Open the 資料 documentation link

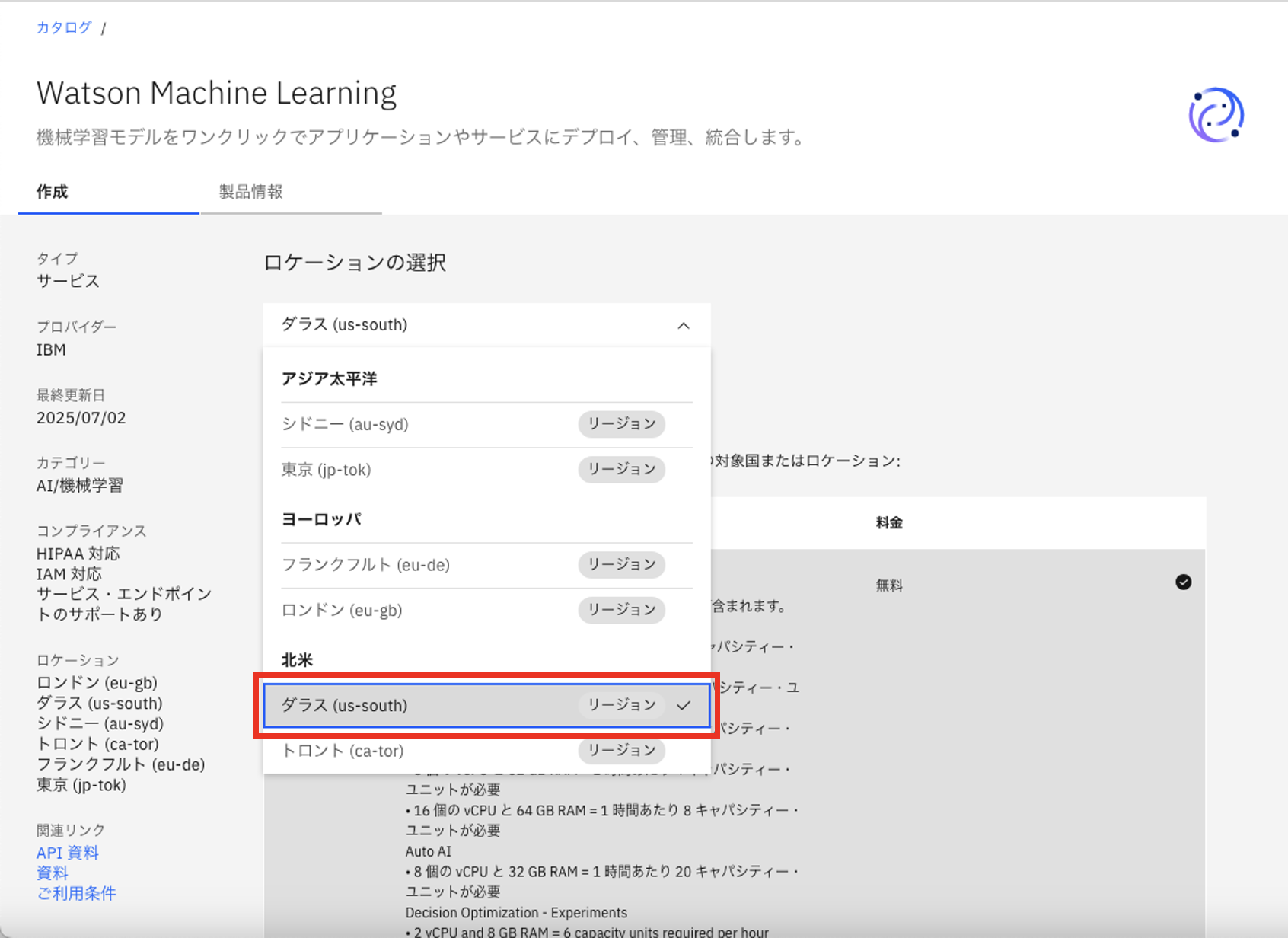point(53,873)
